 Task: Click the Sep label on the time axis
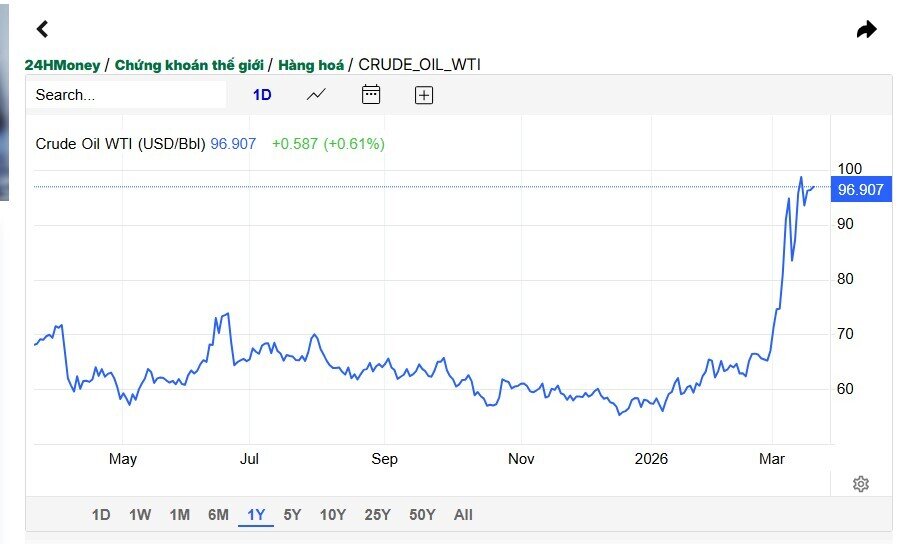[x=384, y=459]
